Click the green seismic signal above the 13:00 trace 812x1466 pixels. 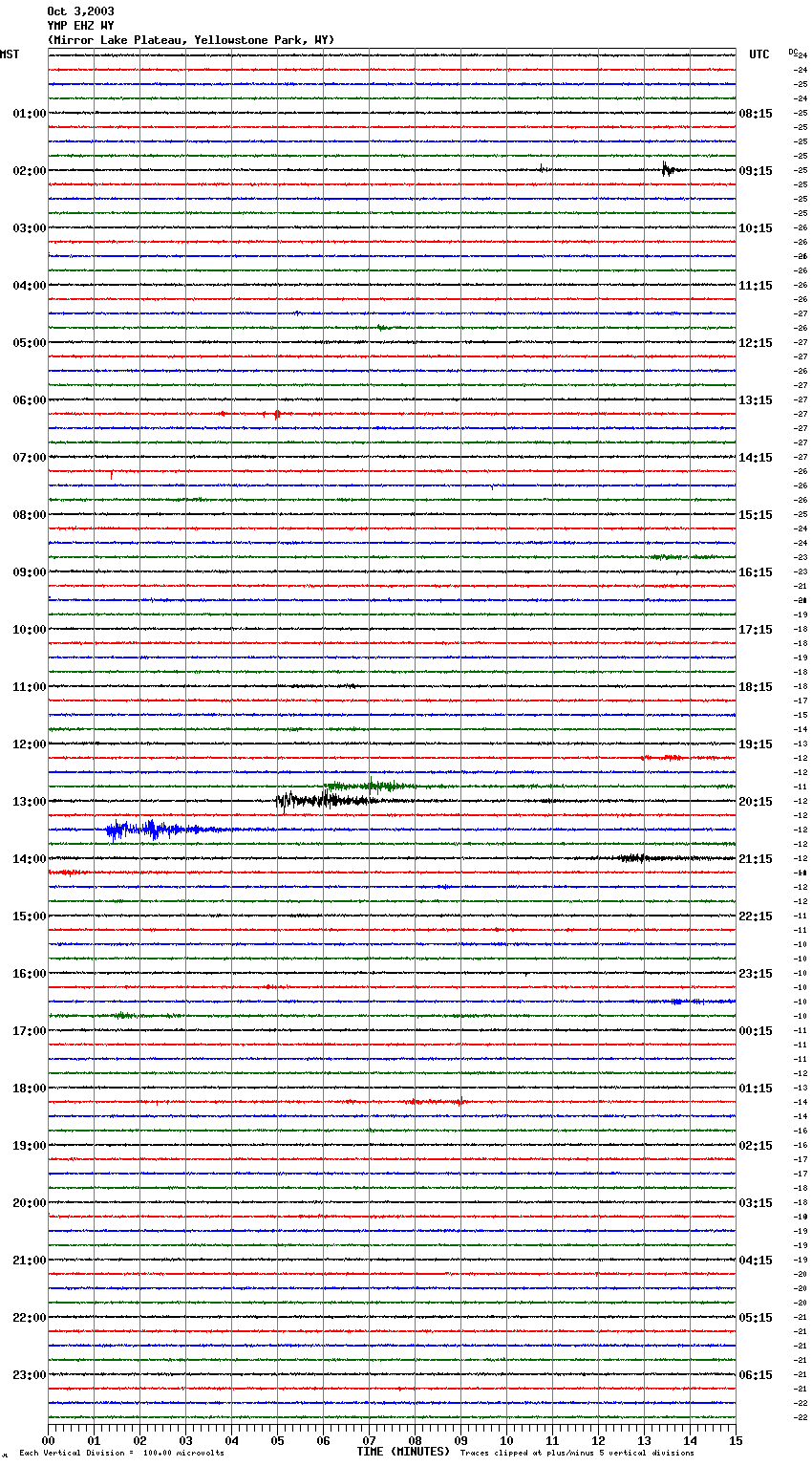click(x=373, y=787)
